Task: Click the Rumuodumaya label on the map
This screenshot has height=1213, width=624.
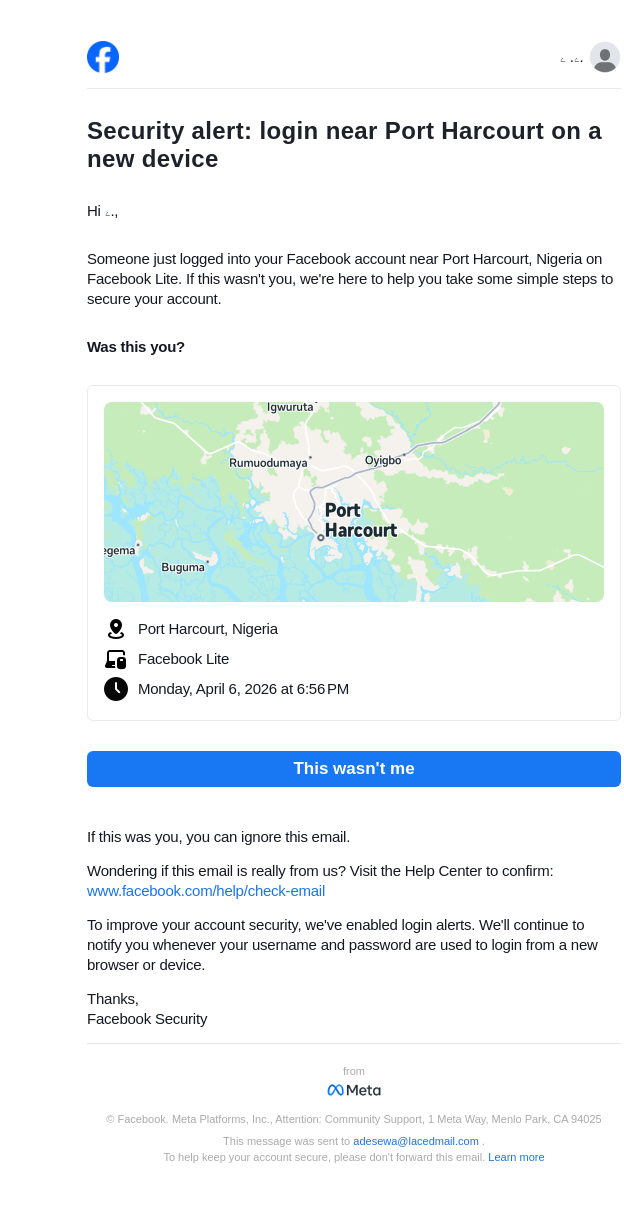Action: click(268, 463)
